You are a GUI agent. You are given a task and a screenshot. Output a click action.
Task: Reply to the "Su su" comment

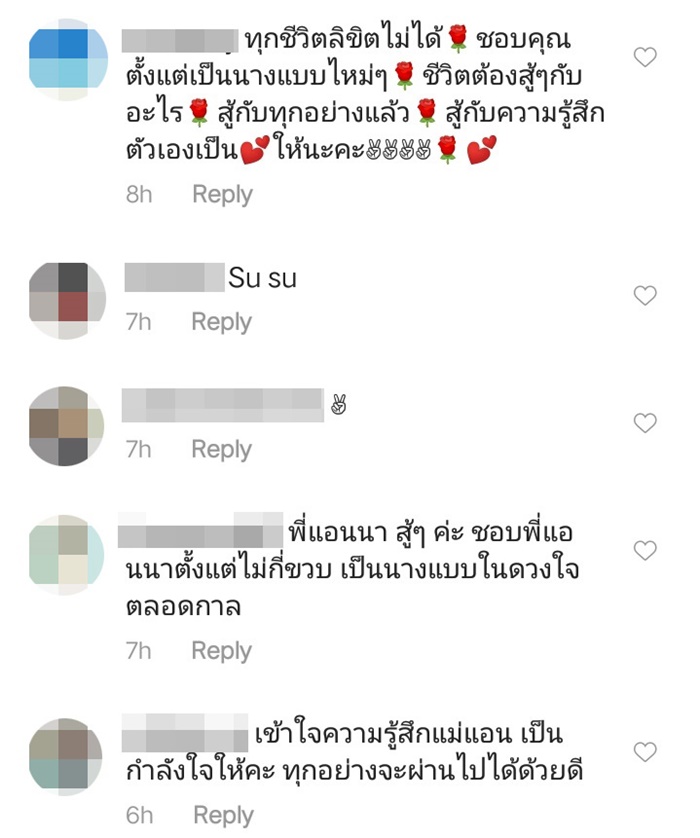221,322
